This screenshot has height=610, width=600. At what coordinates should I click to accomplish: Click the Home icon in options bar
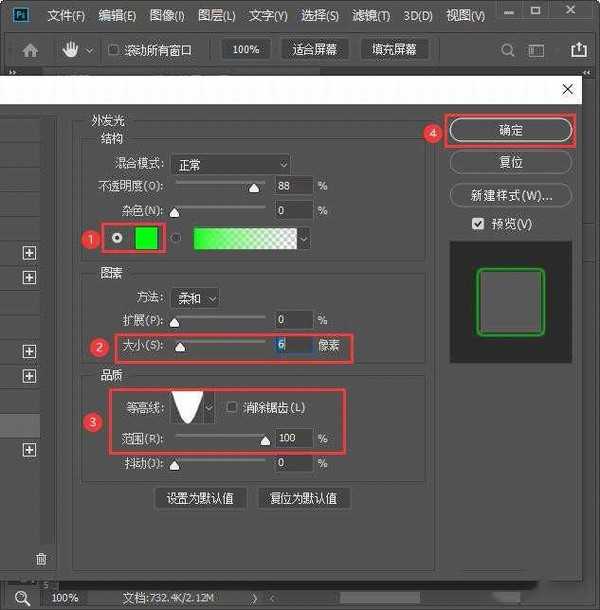coord(30,50)
